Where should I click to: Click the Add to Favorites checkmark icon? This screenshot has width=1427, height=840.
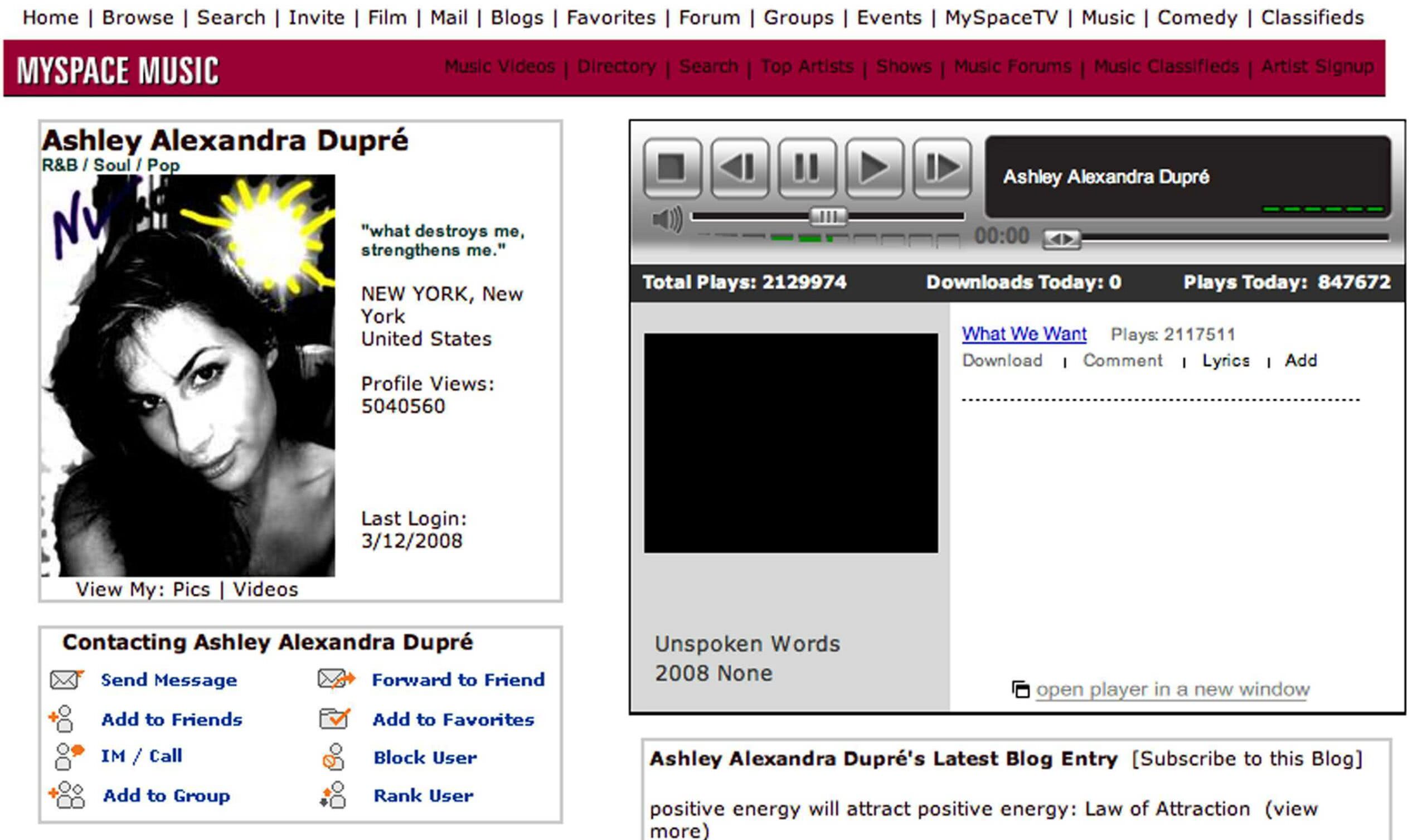(x=334, y=718)
